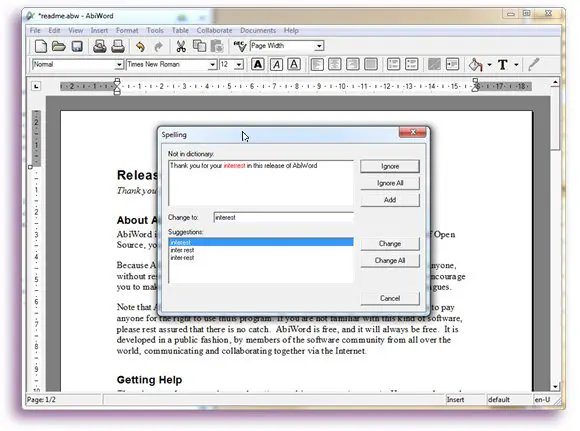Align text left in the toolbar
Image resolution: width=580 pixels, height=431 pixels.
coord(317,64)
